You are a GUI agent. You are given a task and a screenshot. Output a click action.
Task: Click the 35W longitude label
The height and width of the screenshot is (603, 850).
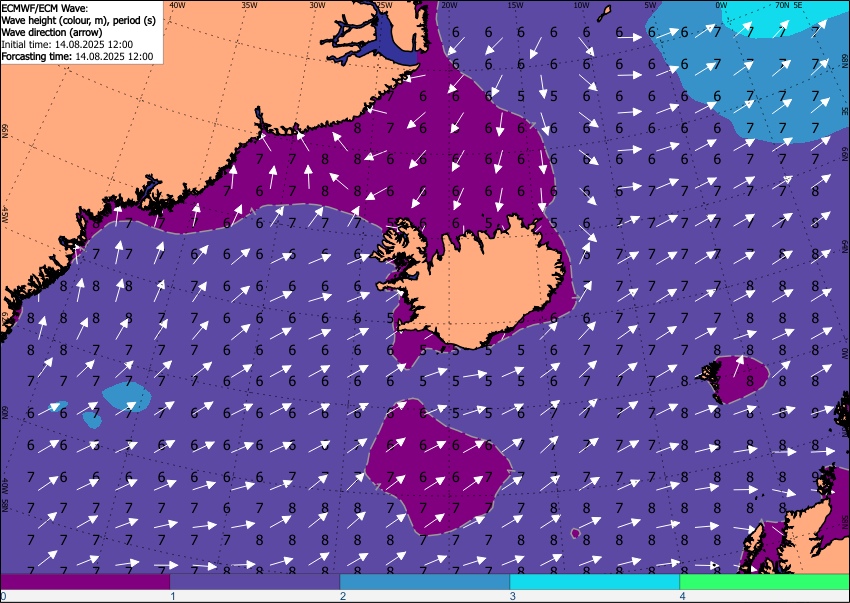pyautogui.click(x=249, y=5)
